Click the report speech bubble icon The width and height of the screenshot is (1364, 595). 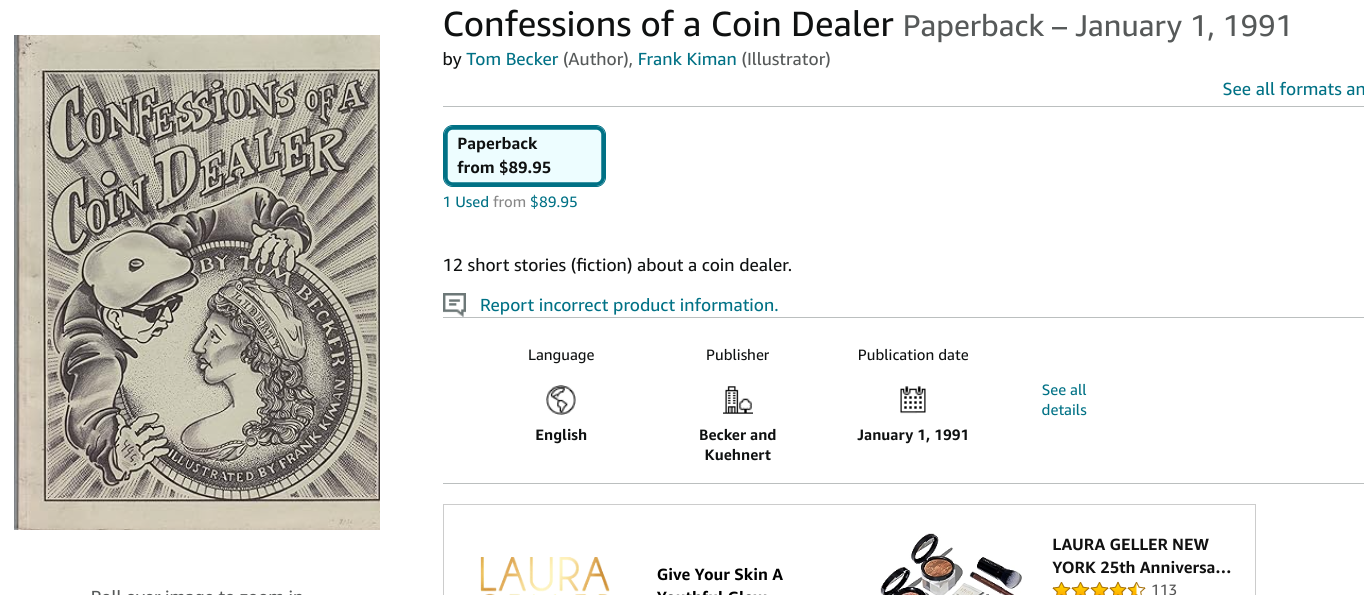455,305
